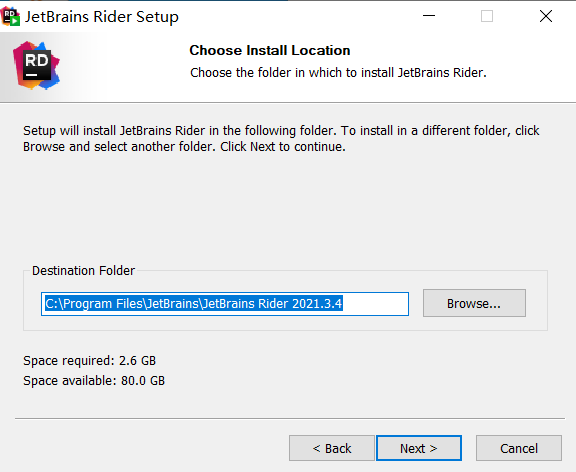
Task: Select the 'Space available: 80.0 GB' text
Action: tap(94, 381)
